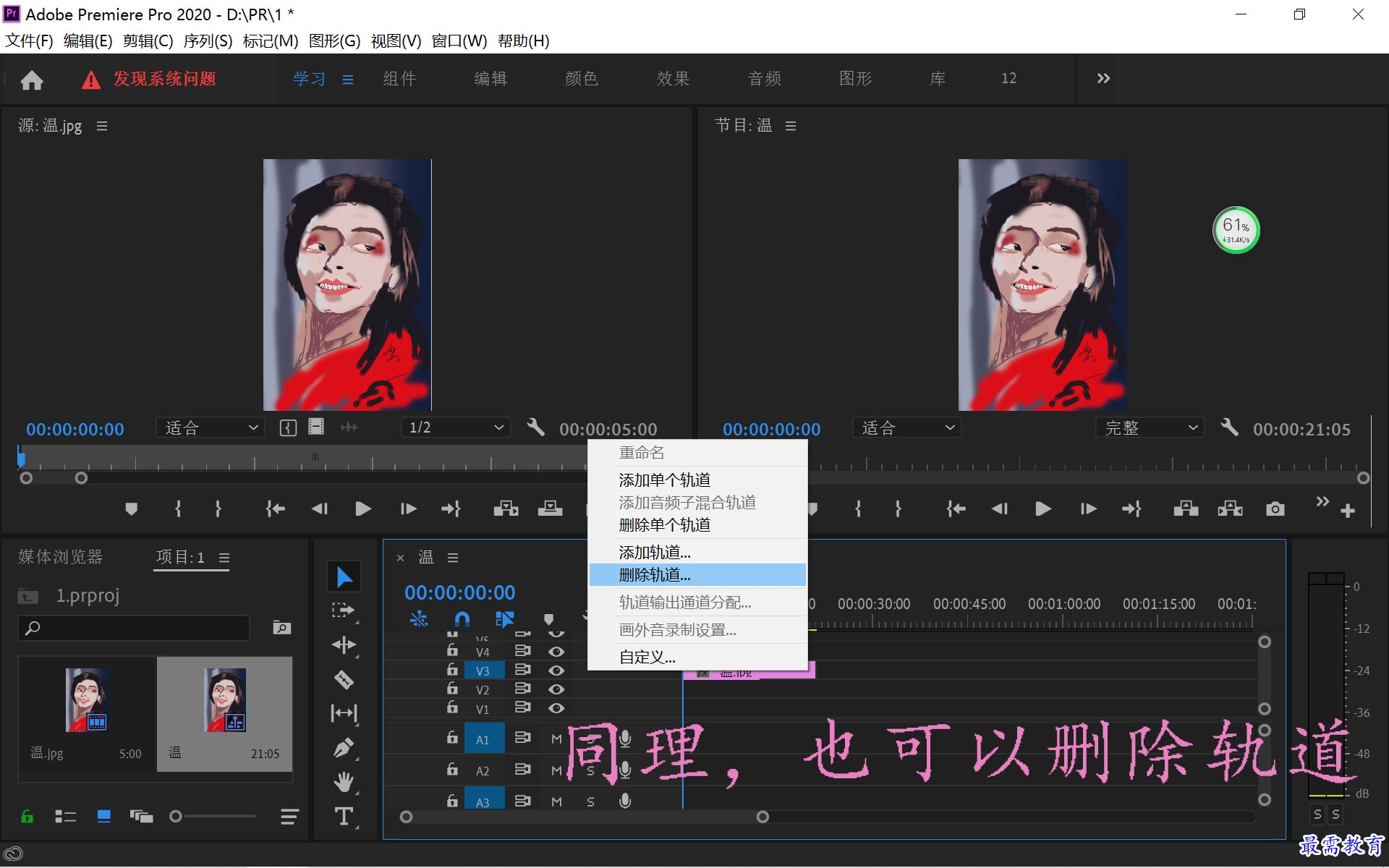Hide track V3 with eye icon
This screenshot has width=1389, height=868.
556,671
